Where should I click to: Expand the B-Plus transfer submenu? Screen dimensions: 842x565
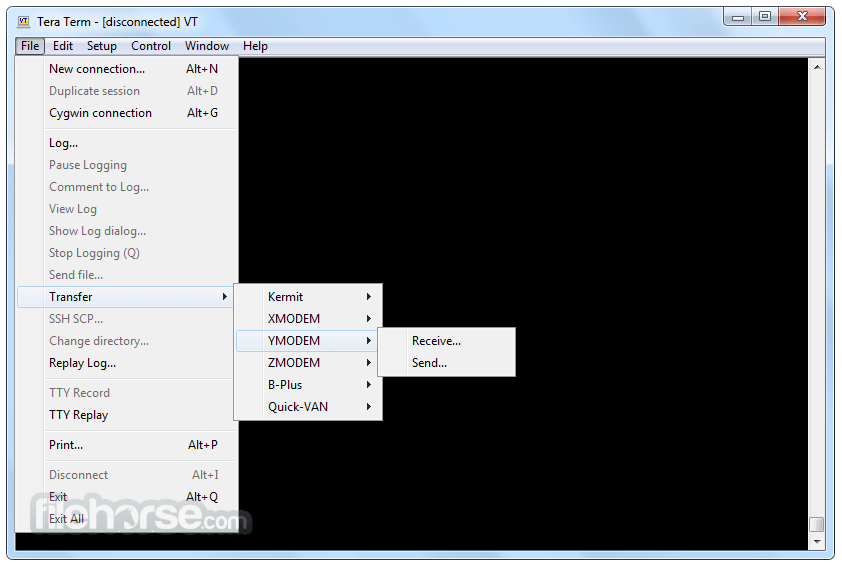click(x=308, y=385)
